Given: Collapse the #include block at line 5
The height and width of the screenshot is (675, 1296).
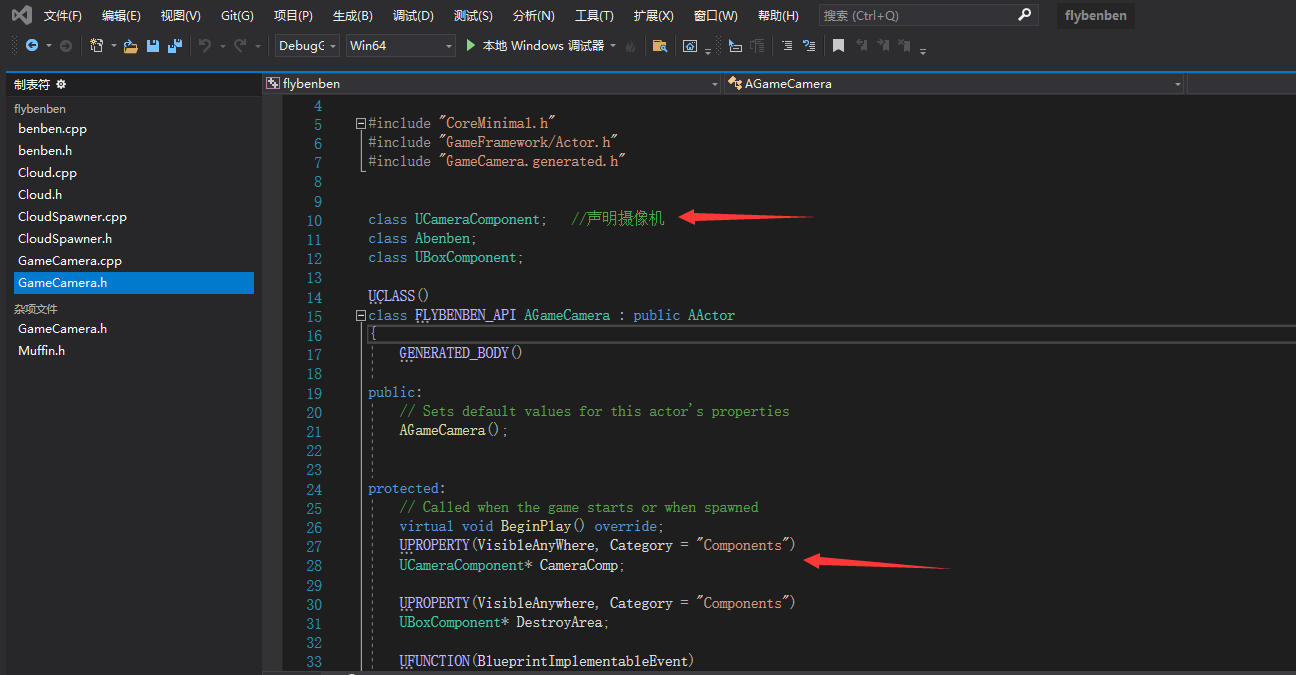Looking at the screenshot, I should (x=360, y=124).
